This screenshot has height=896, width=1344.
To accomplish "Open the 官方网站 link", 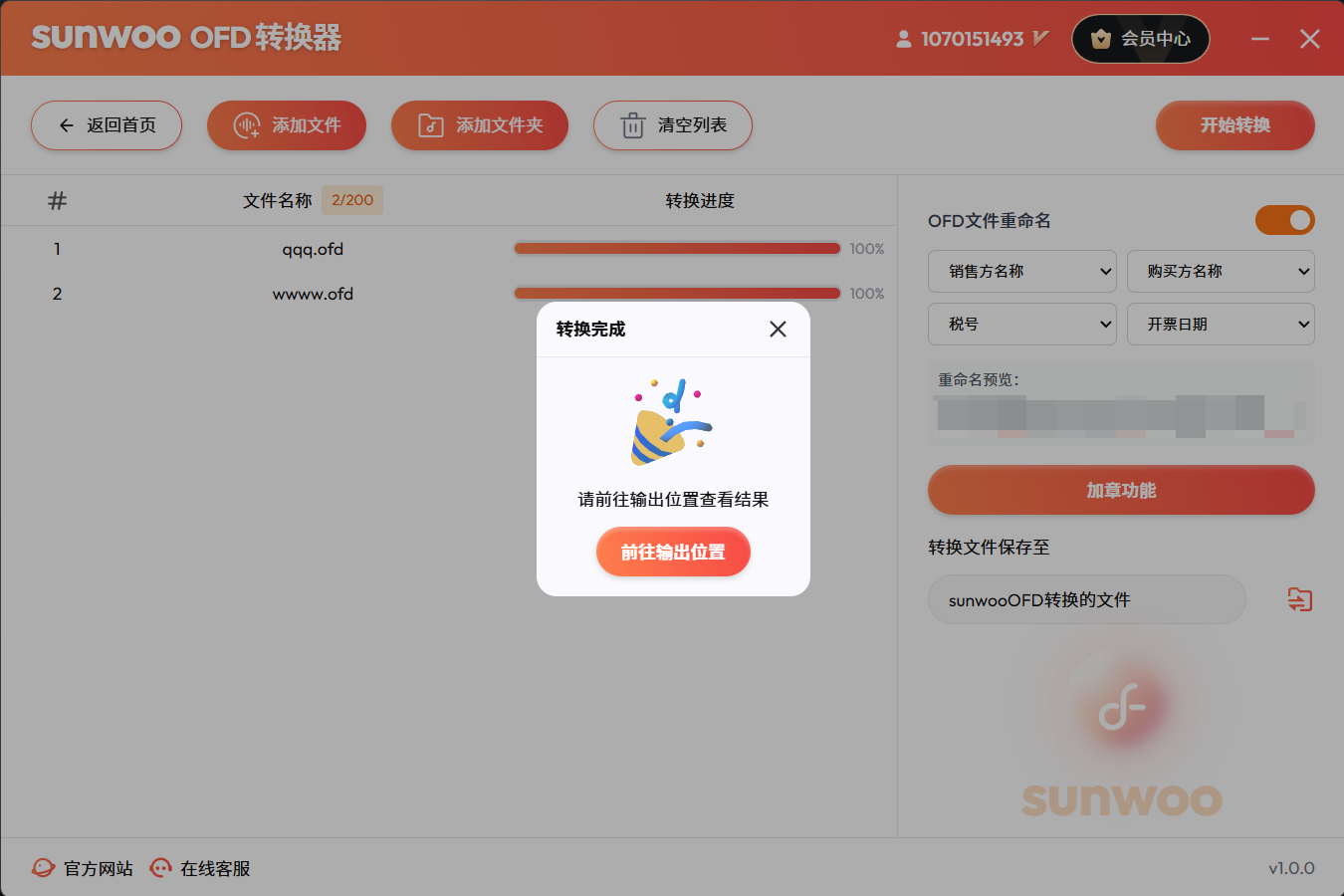I will coord(83,868).
